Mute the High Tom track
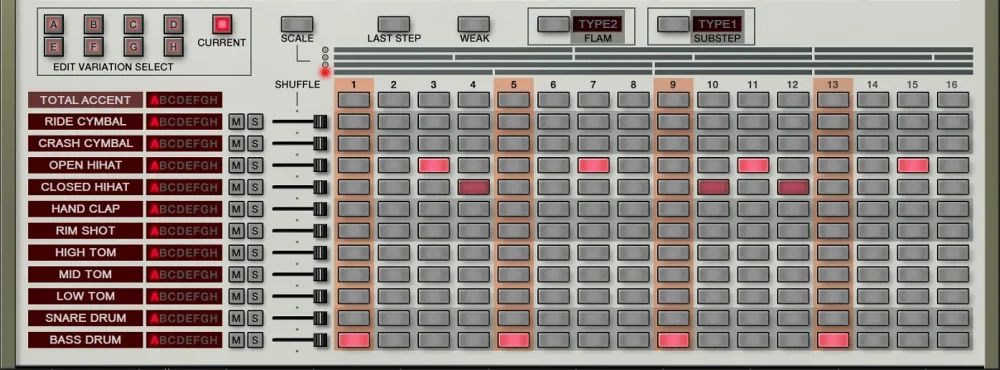The height and width of the screenshot is (370, 1000). click(x=237, y=253)
